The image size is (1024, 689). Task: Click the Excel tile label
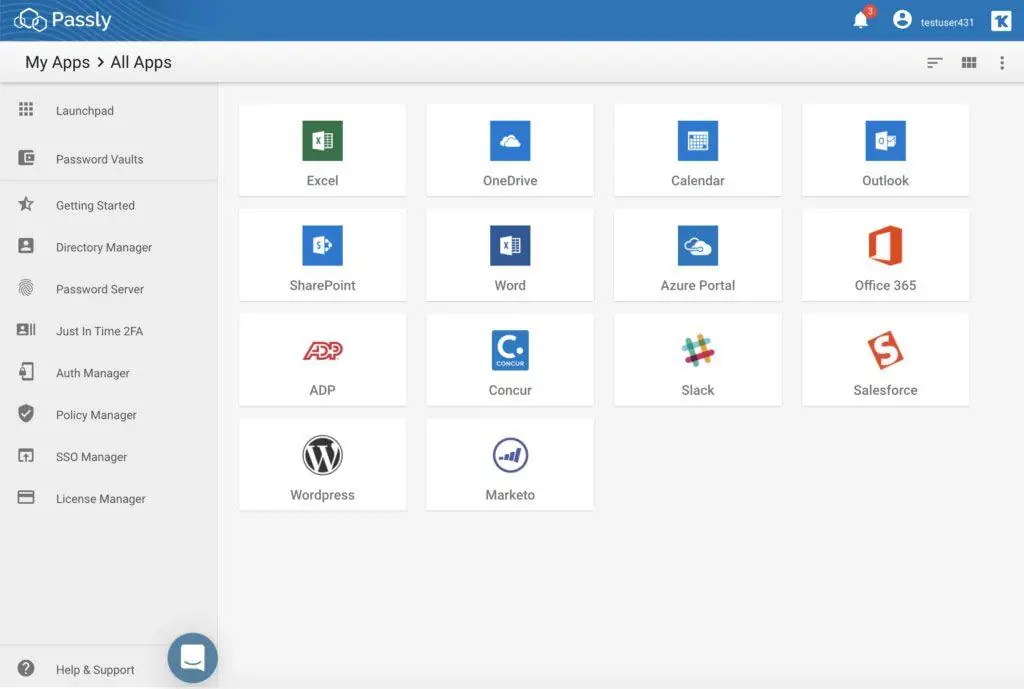[x=323, y=180]
